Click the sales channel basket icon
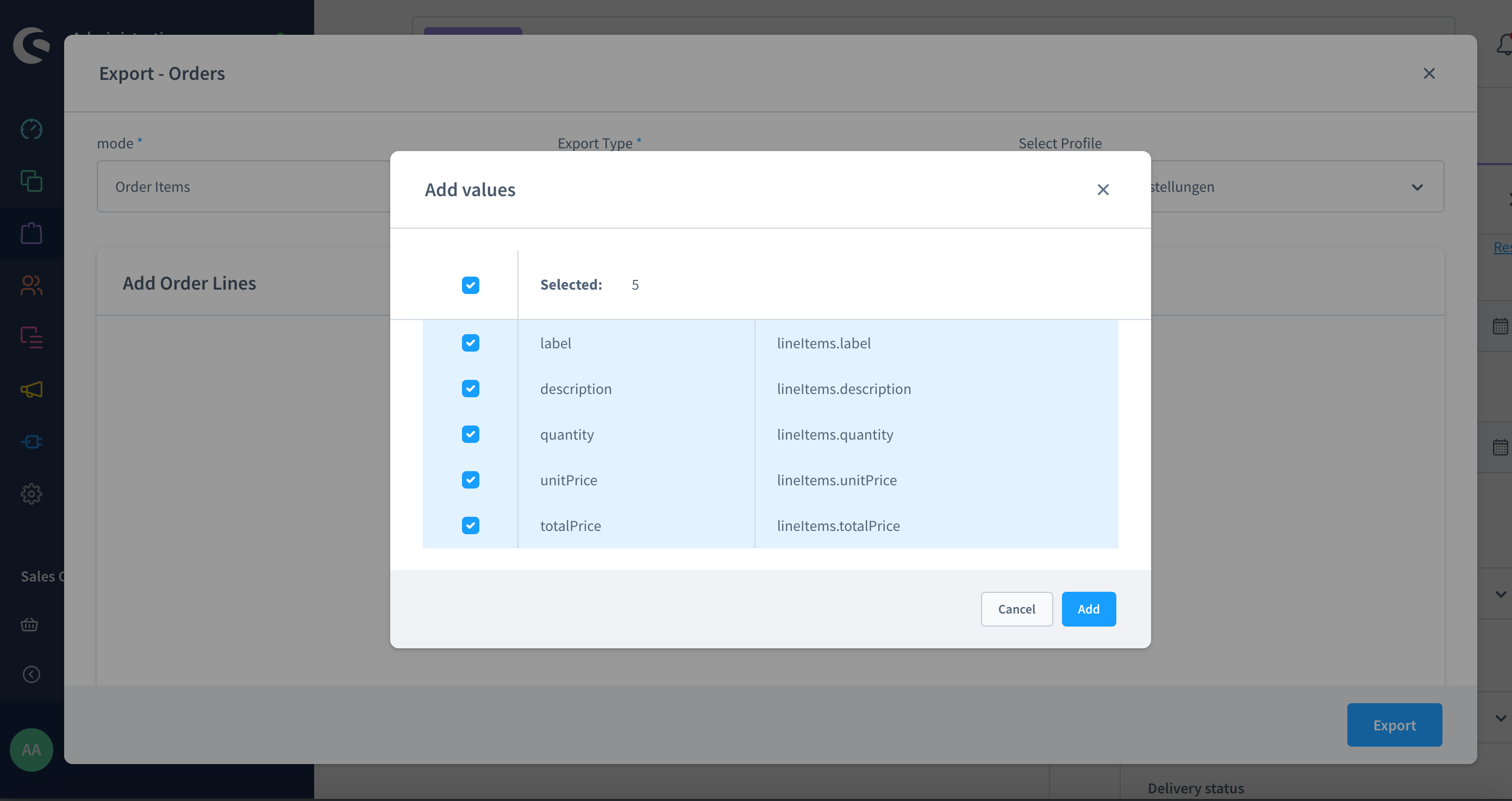The height and width of the screenshot is (801, 1512). tap(29, 624)
